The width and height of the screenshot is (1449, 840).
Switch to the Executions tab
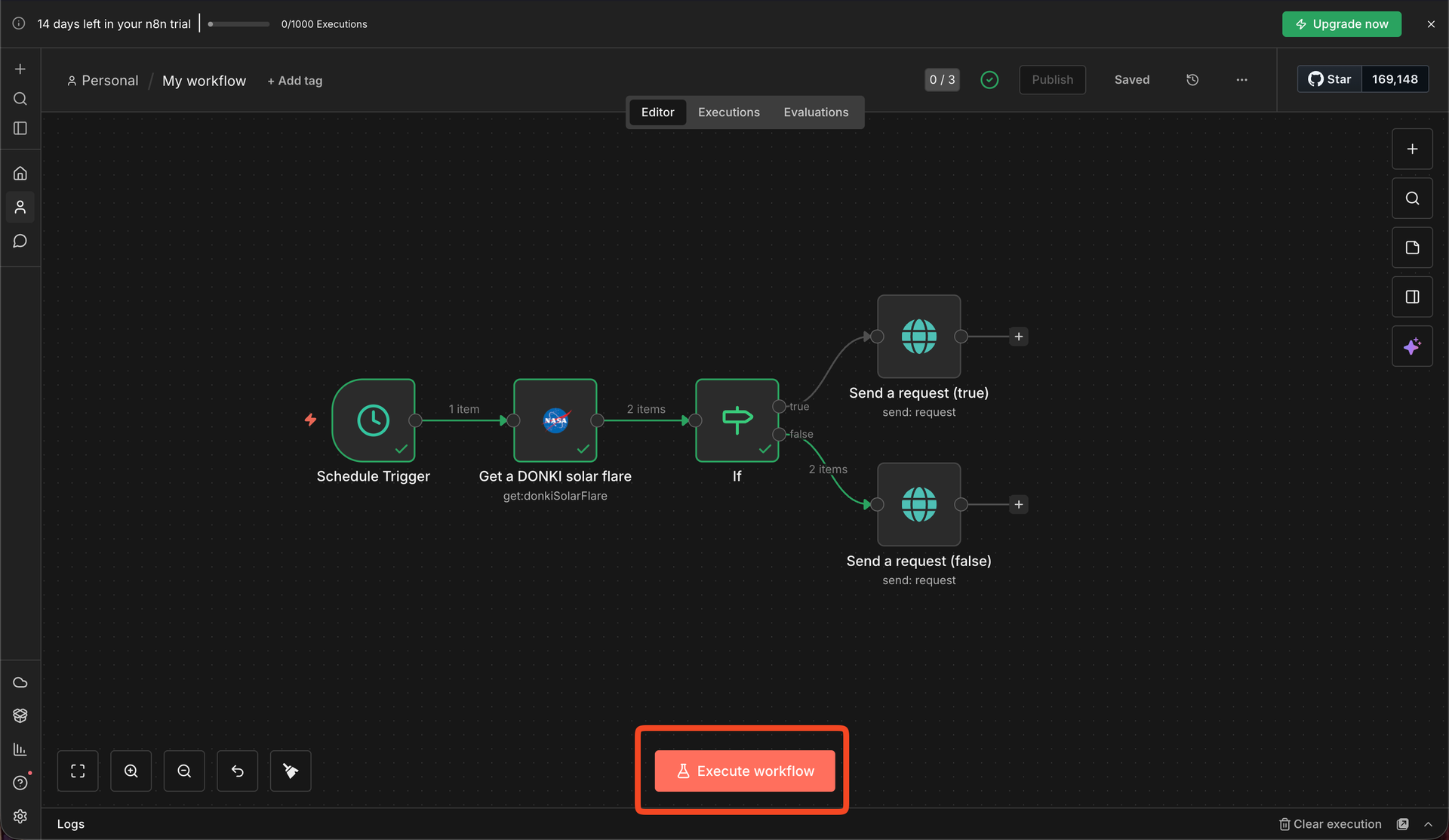pos(728,112)
